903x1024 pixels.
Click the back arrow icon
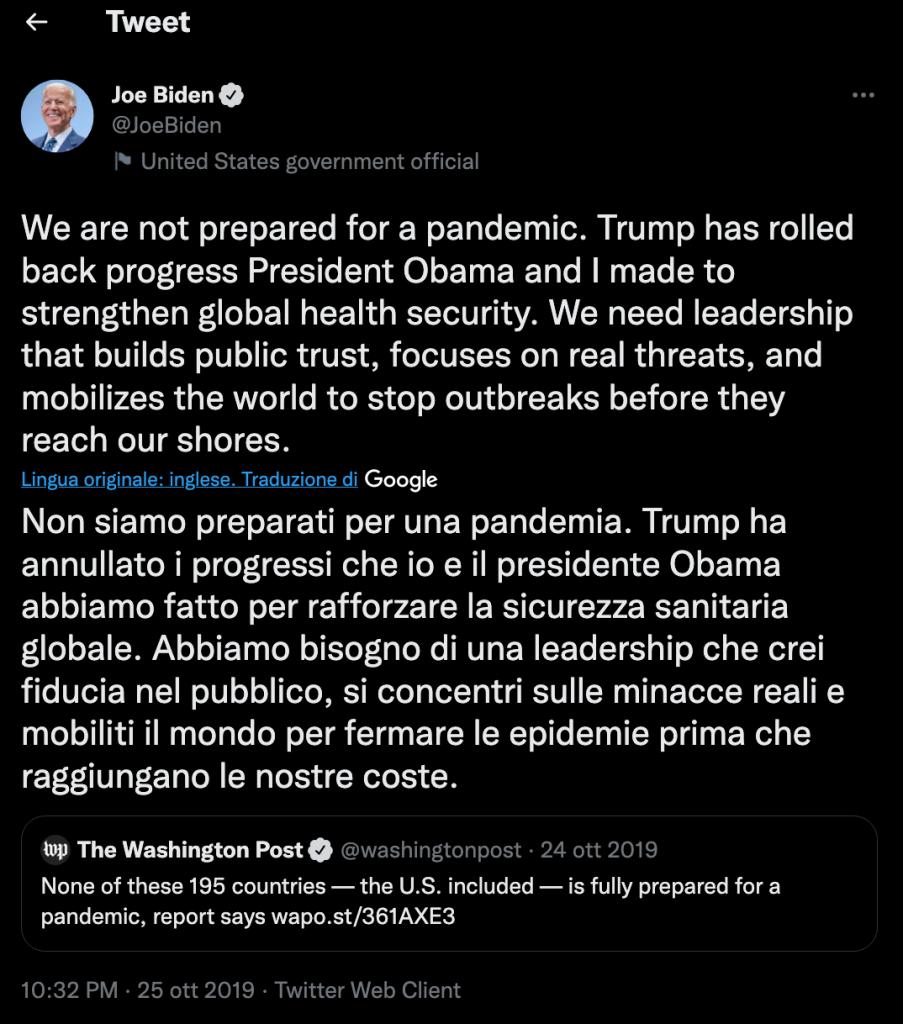37,22
